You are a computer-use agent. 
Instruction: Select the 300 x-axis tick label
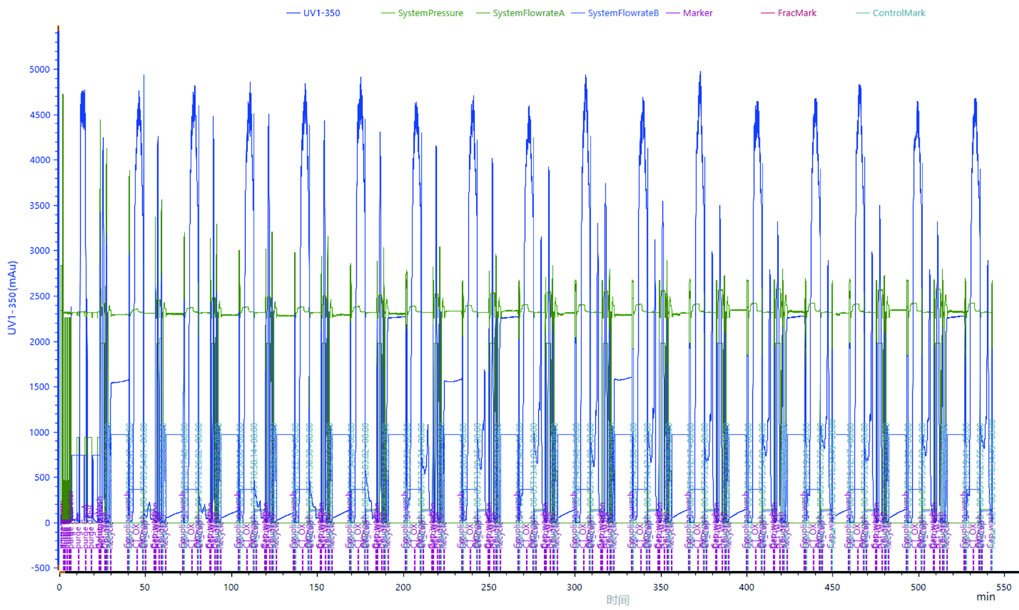[574, 587]
